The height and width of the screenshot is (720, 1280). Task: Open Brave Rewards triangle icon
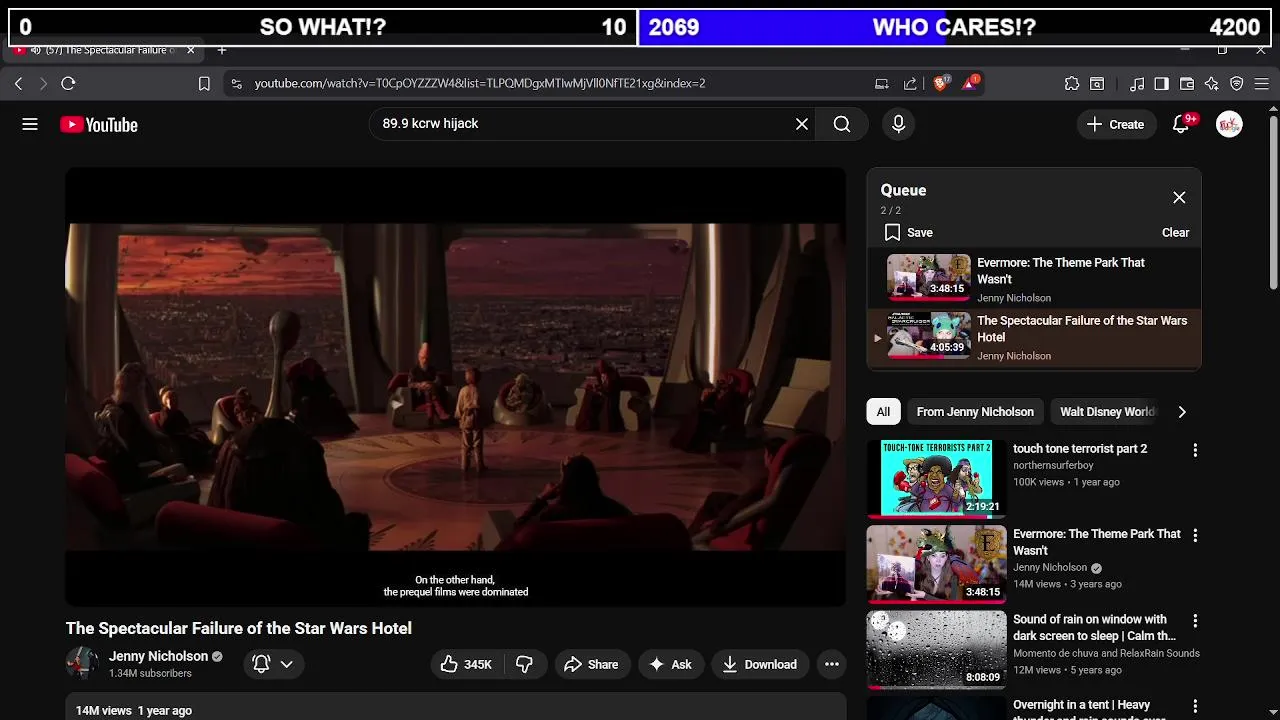970,84
